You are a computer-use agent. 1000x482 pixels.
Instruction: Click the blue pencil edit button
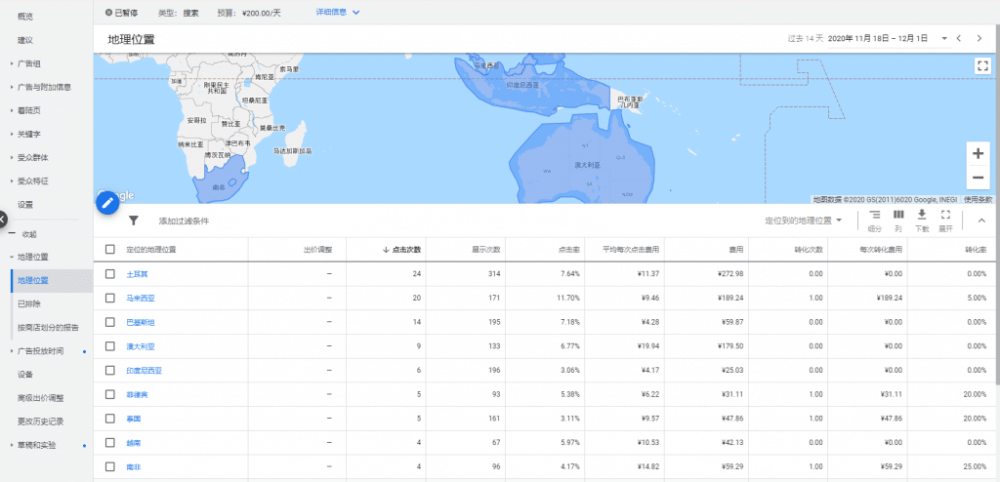[x=107, y=202]
